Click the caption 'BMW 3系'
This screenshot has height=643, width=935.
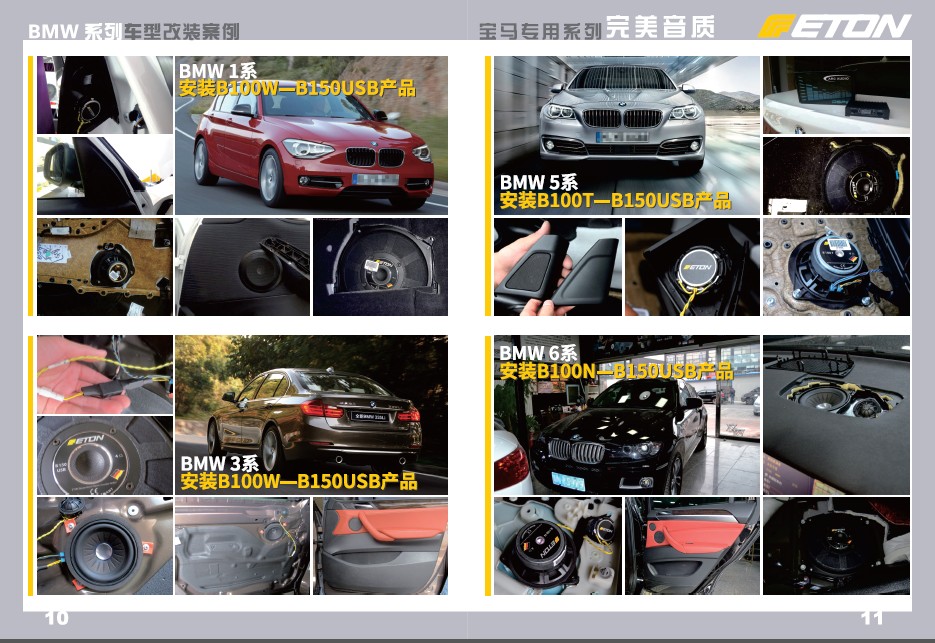[x=219, y=463]
